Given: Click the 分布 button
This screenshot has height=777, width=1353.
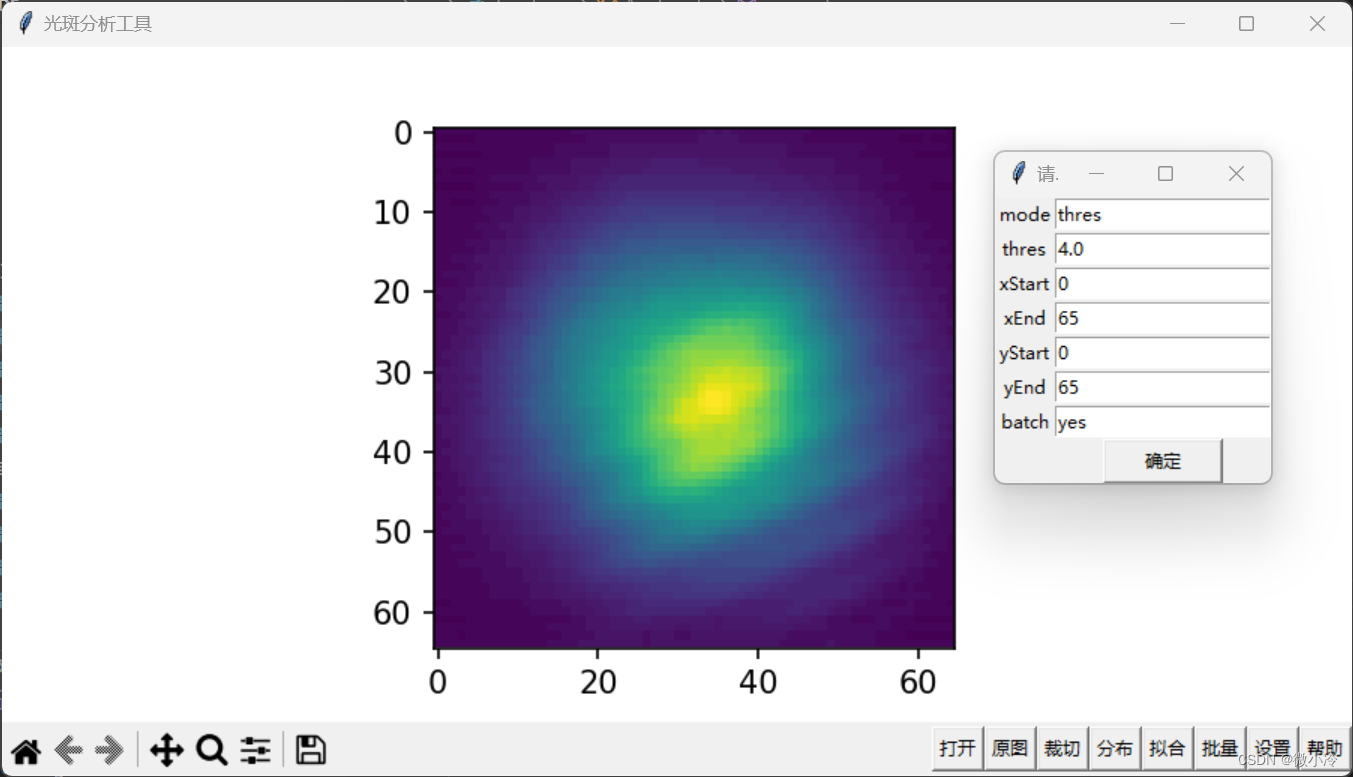Looking at the screenshot, I should pos(1114,749).
